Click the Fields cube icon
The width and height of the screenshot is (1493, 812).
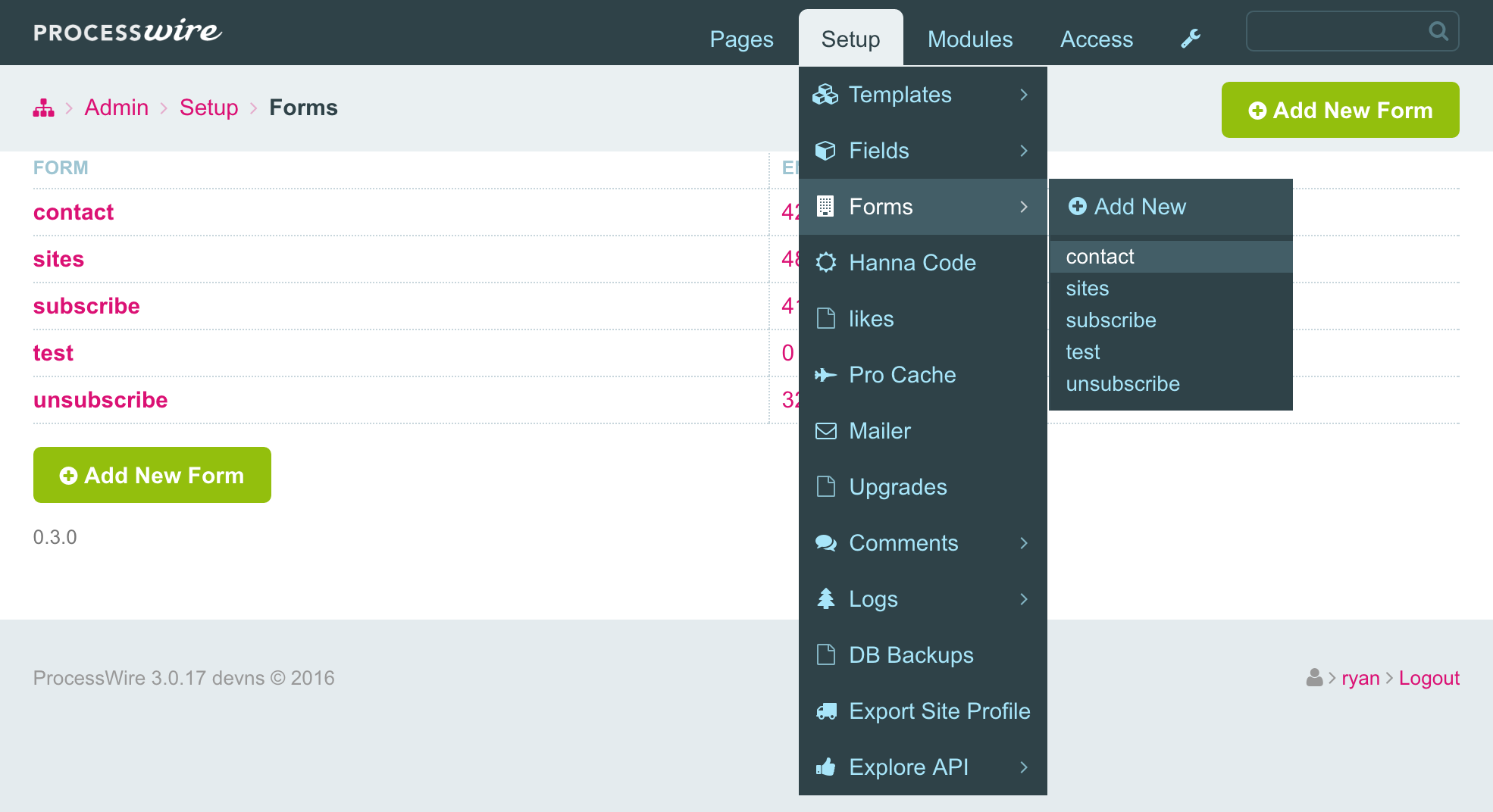825,151
